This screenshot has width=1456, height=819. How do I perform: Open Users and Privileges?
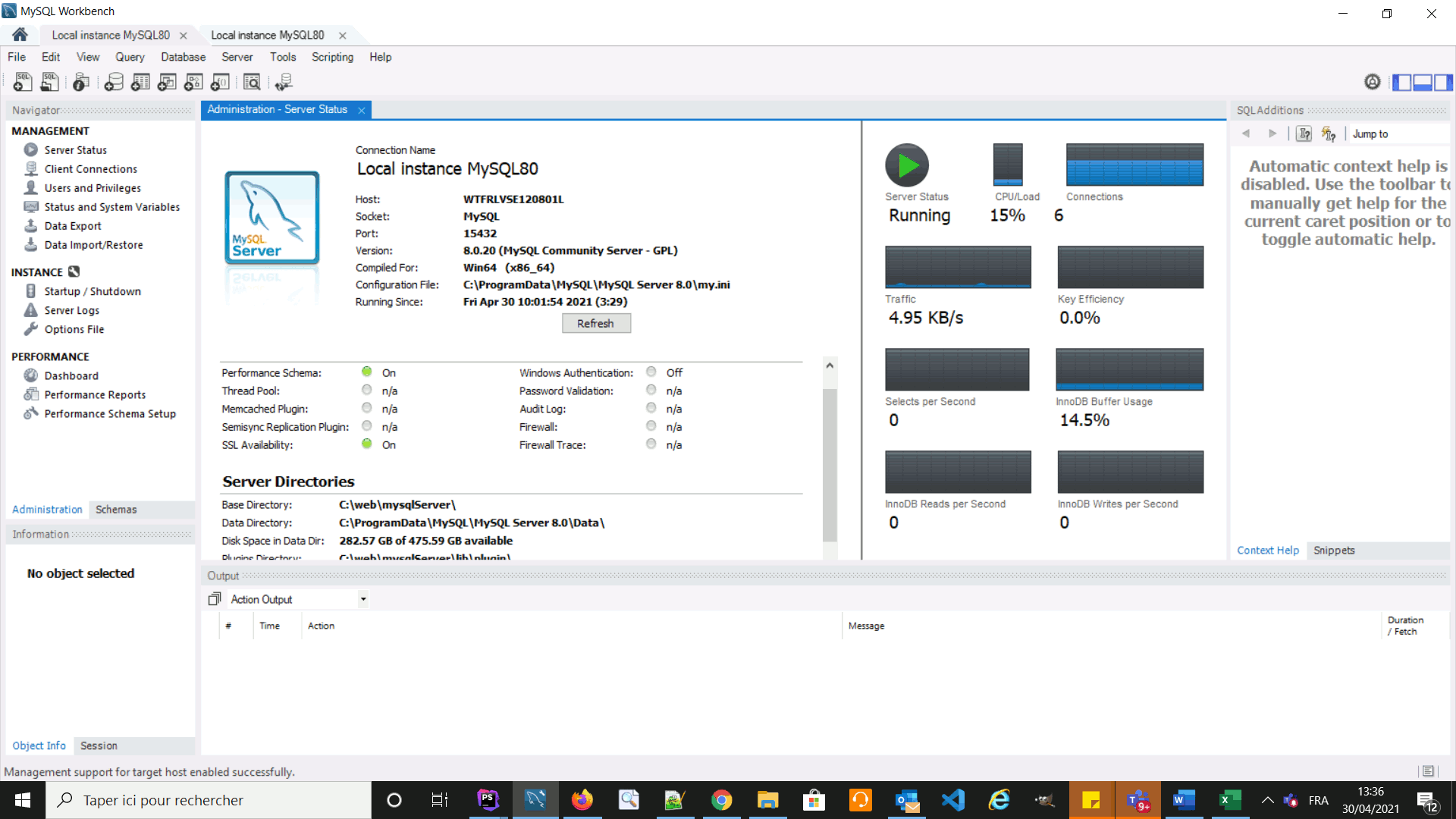[x=93, y=188]
